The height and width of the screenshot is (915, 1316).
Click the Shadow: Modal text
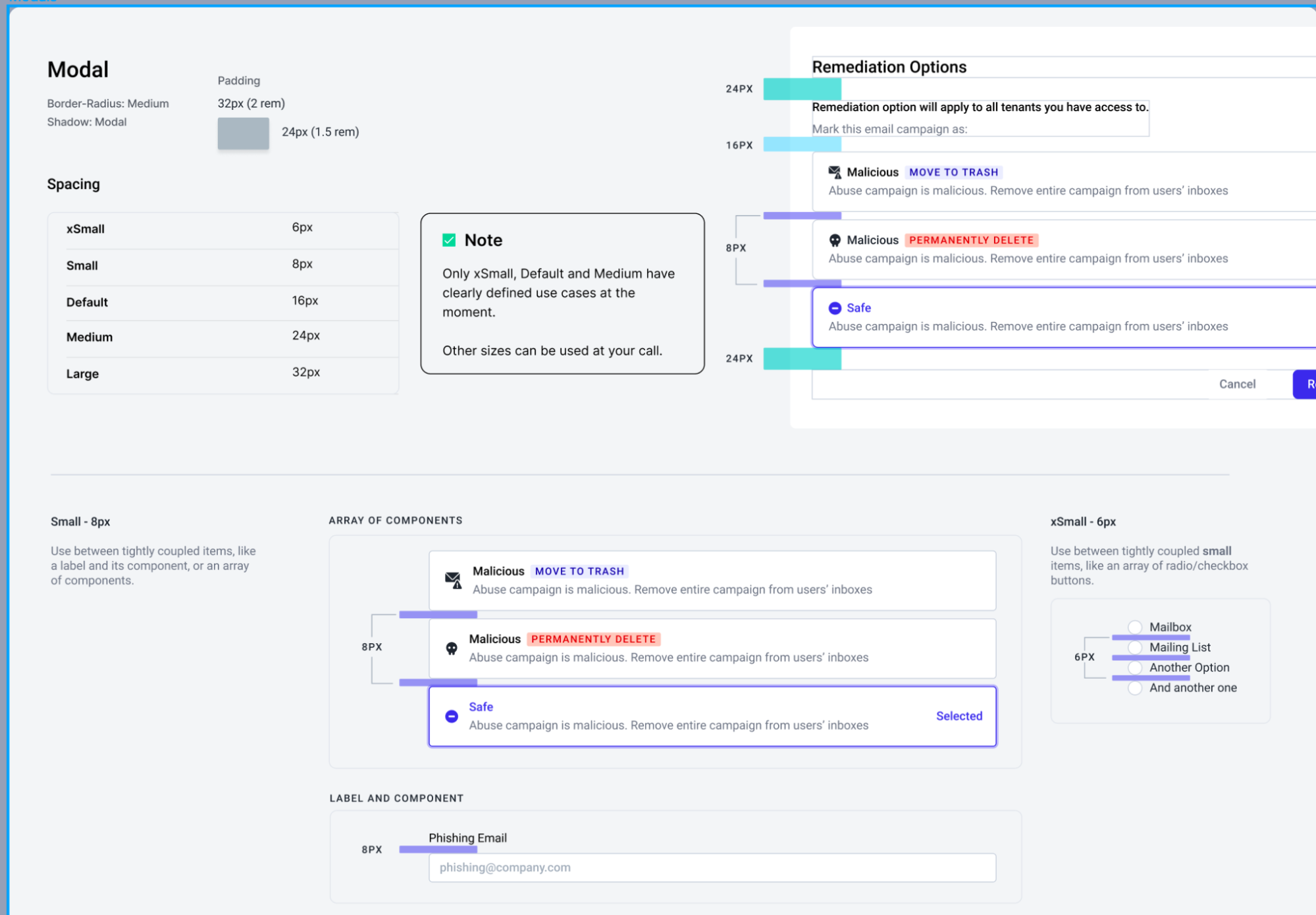coord(87,122)
